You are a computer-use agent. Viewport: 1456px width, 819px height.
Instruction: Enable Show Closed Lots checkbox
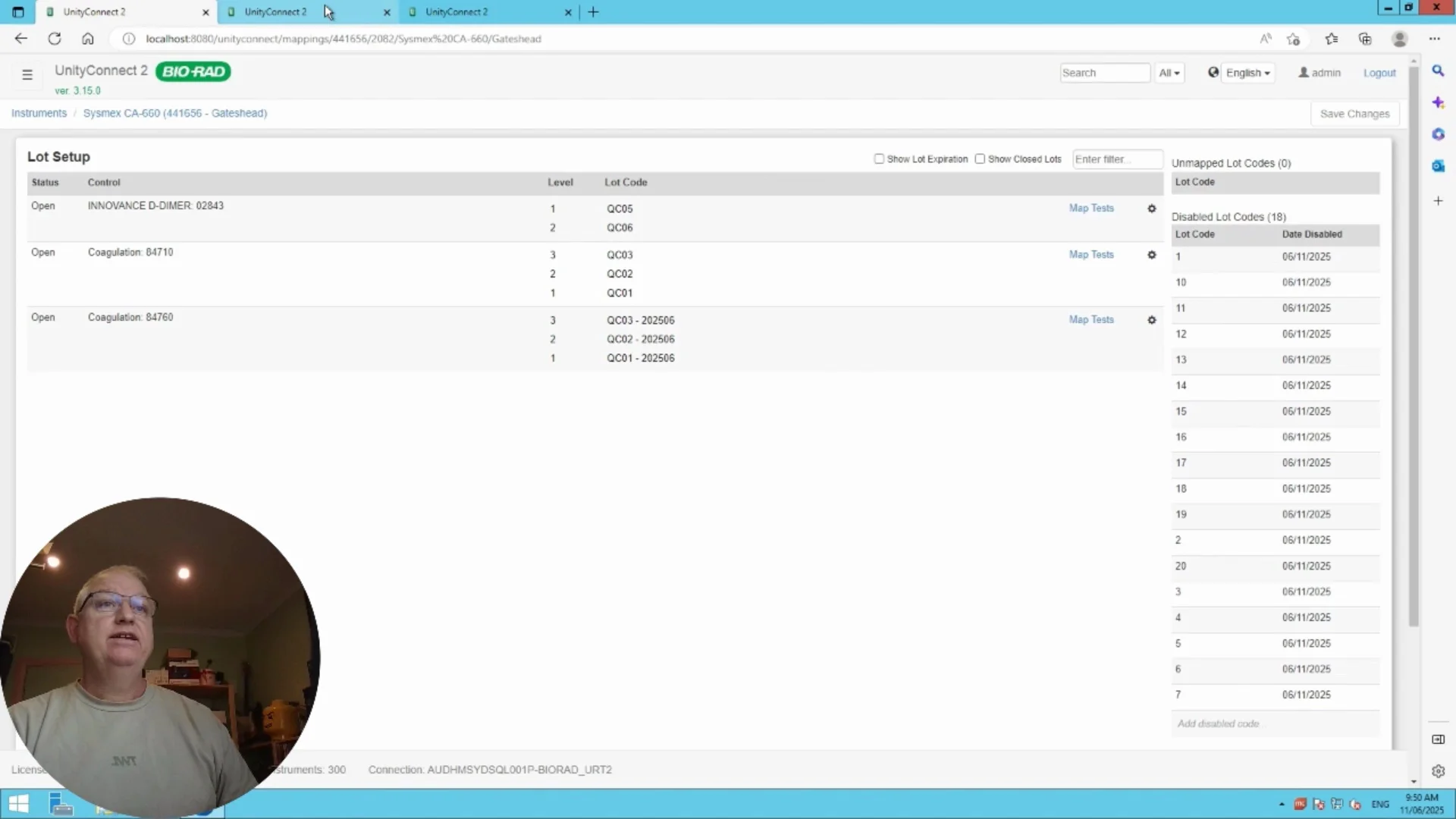click(x=980, y=159)
